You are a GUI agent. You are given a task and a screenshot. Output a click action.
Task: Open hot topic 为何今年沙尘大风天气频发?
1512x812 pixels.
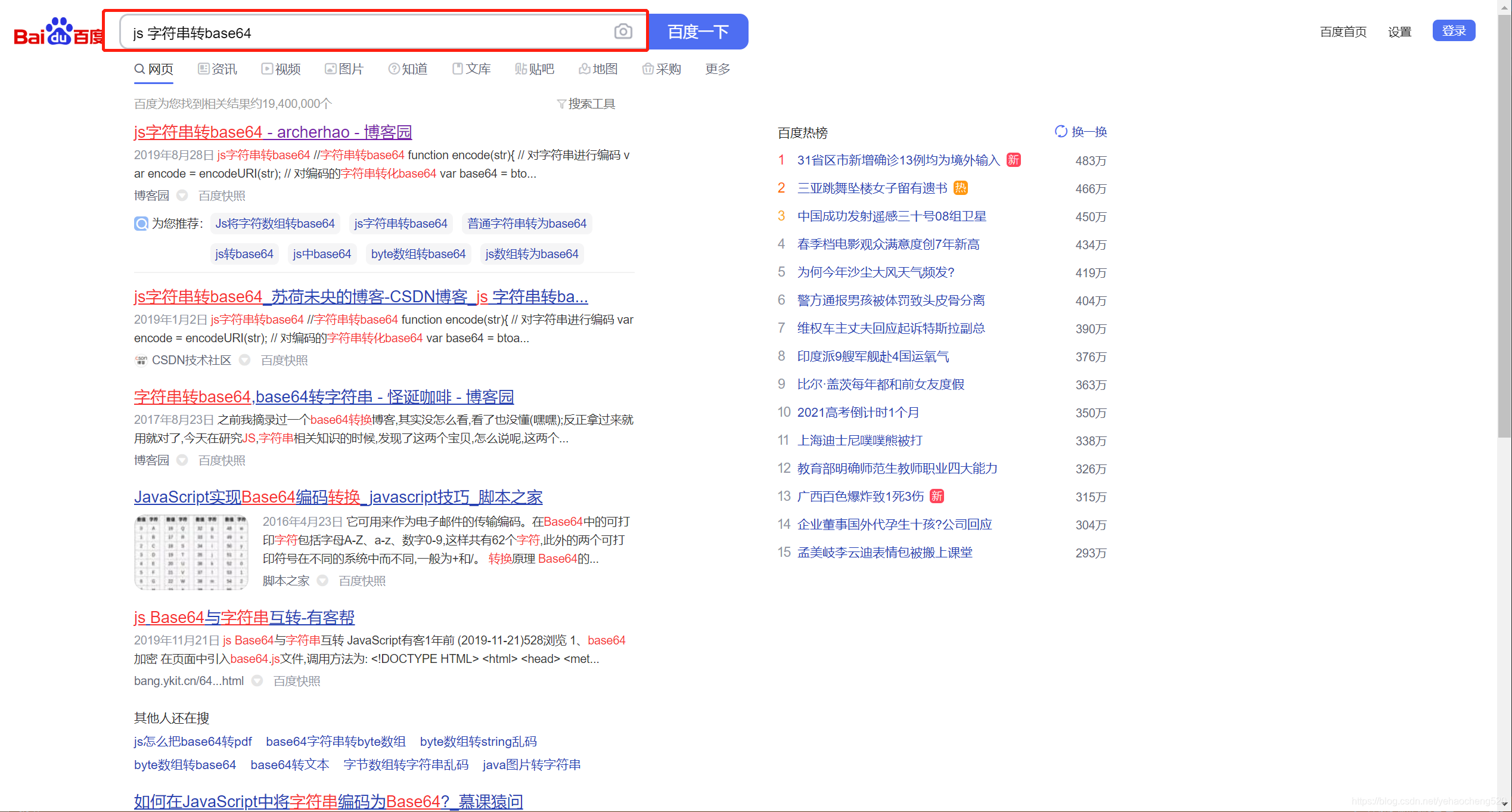[x=875, y=272]
